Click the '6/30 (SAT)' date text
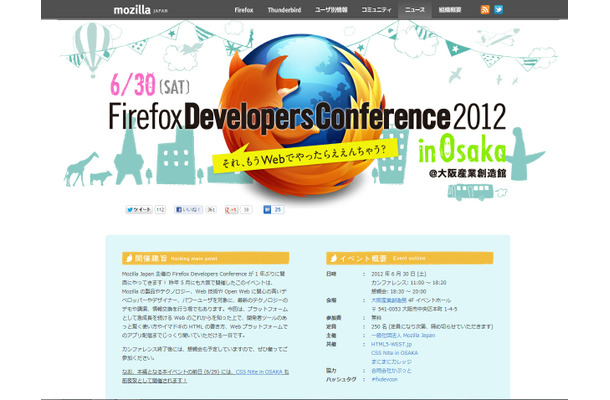610x400 pixels. (150, 84)
